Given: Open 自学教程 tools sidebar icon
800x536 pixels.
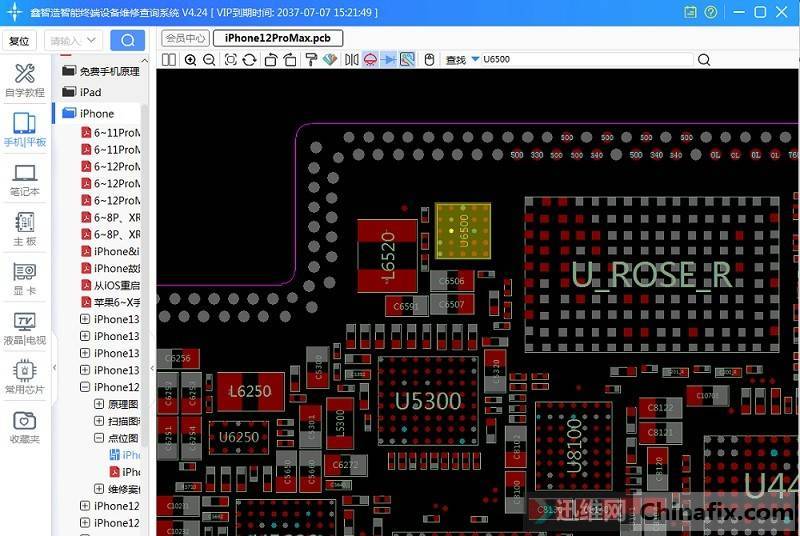Looking at the screenshot, I should [x=25, y=80].
